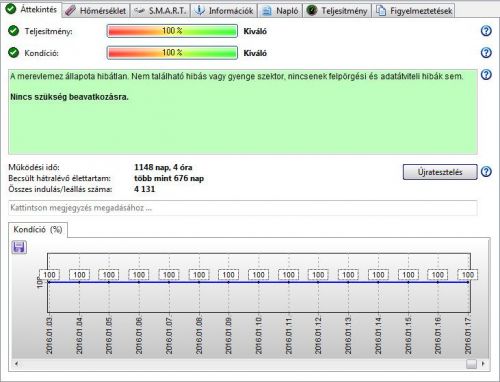500x382 pixels.
Task: Open the Figyelmeztetések tab
Action: 414,11
